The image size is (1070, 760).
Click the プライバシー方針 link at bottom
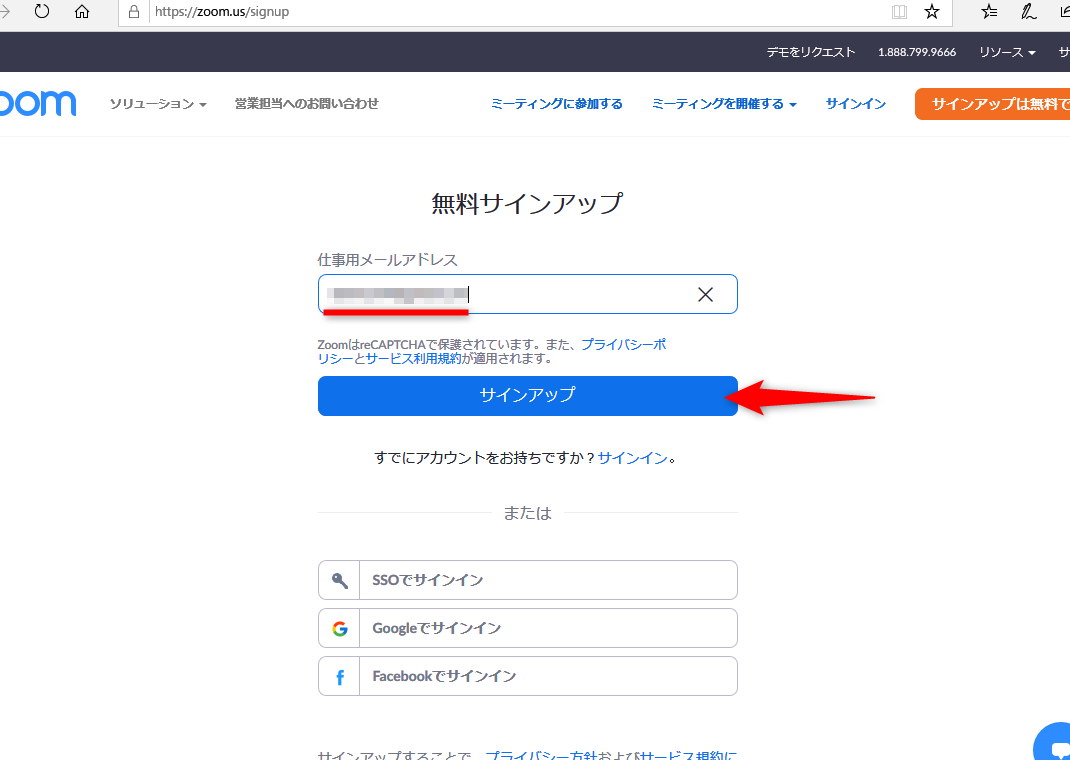(540, 755)
